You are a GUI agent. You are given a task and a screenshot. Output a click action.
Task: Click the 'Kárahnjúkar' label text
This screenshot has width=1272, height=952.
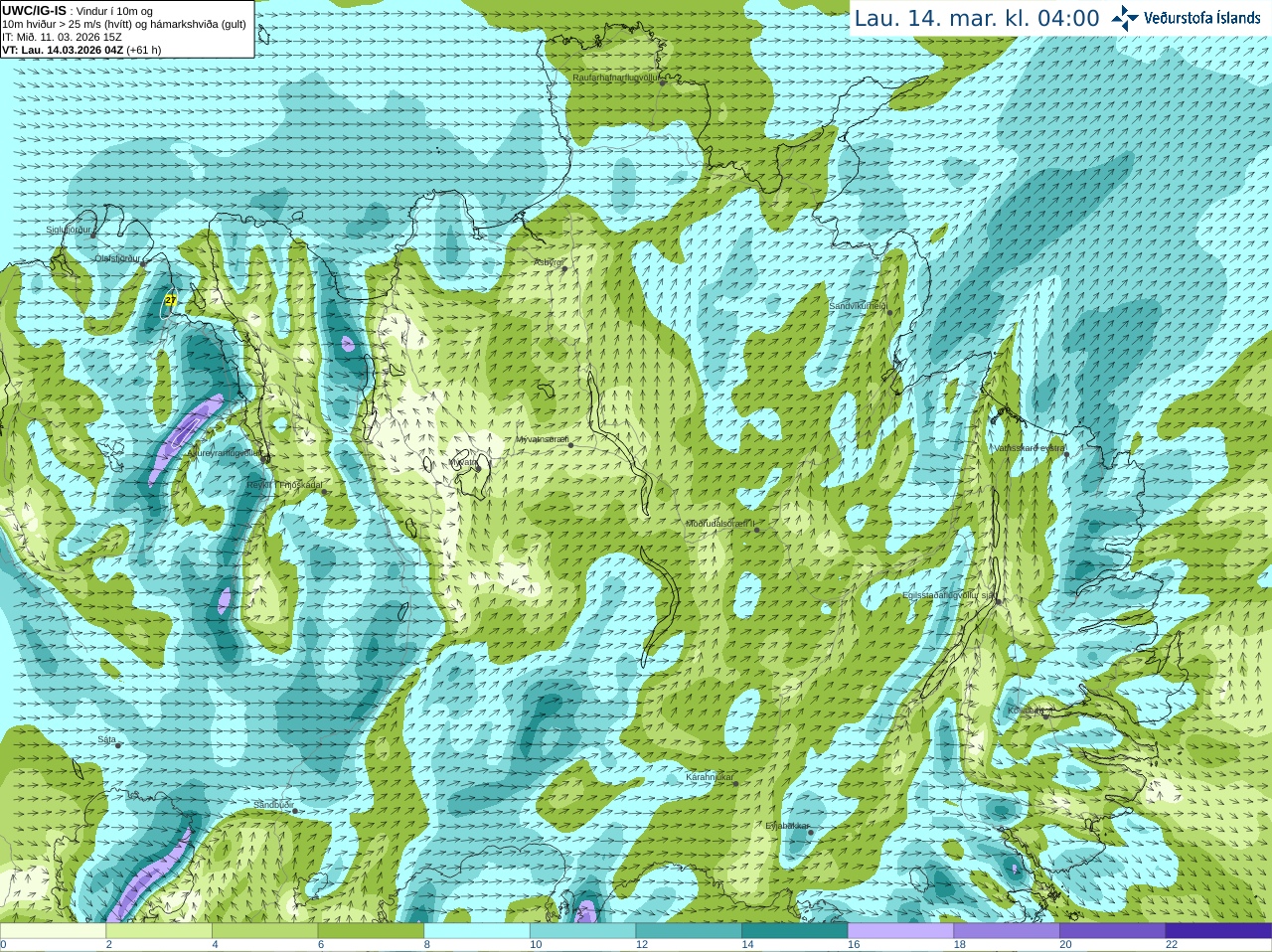[x=711, y=777]
